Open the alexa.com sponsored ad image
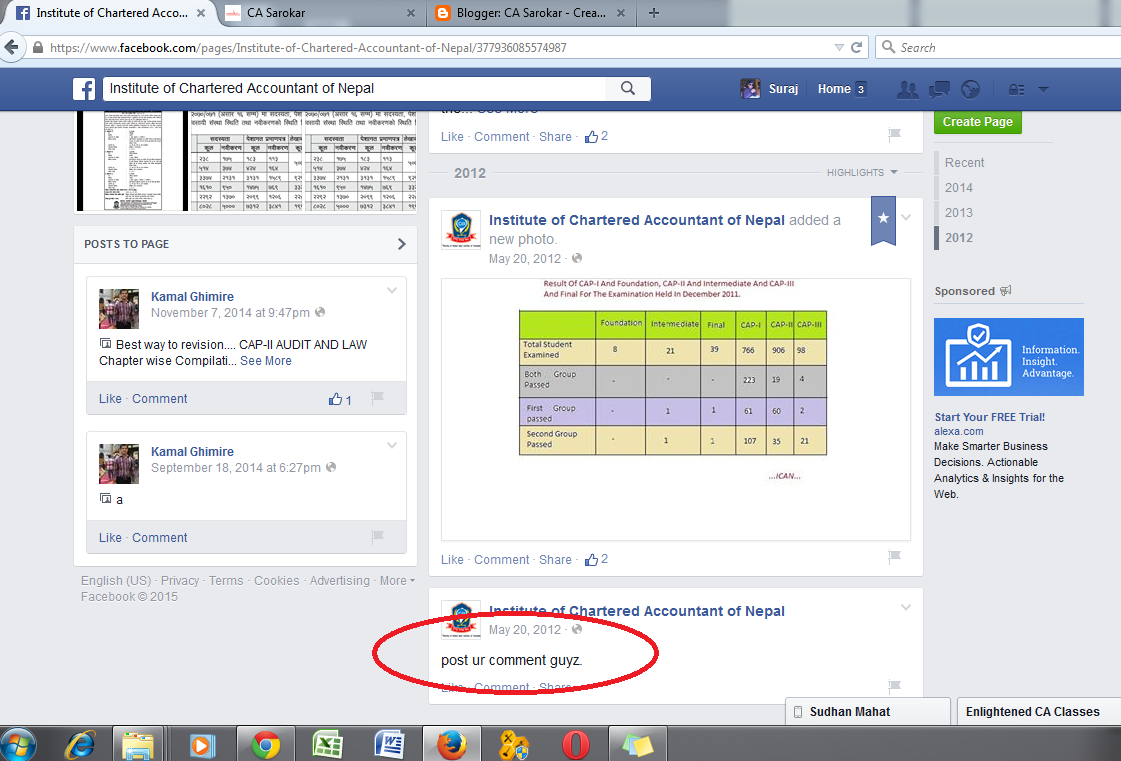1121x761 pixels. click(1009, 357)
